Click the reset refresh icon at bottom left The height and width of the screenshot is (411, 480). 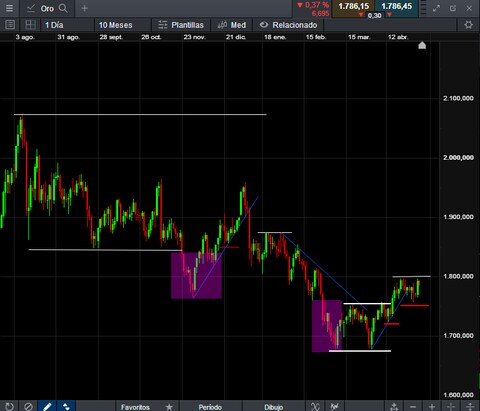(9, 406)
